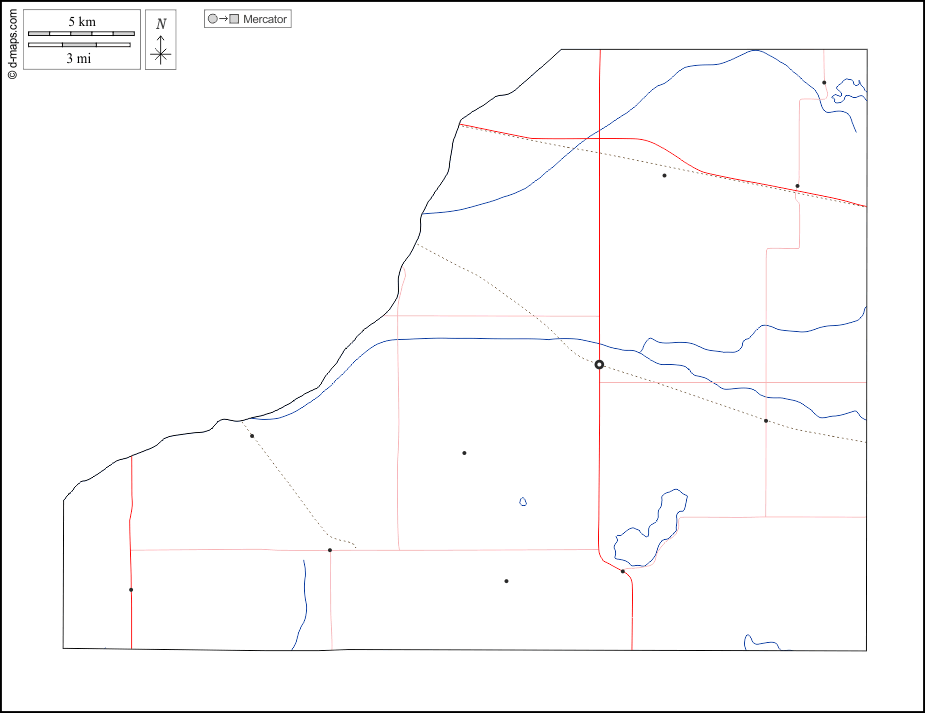
Task: Pick the dot near the western border's dotted line start
Action: [252, 436]
